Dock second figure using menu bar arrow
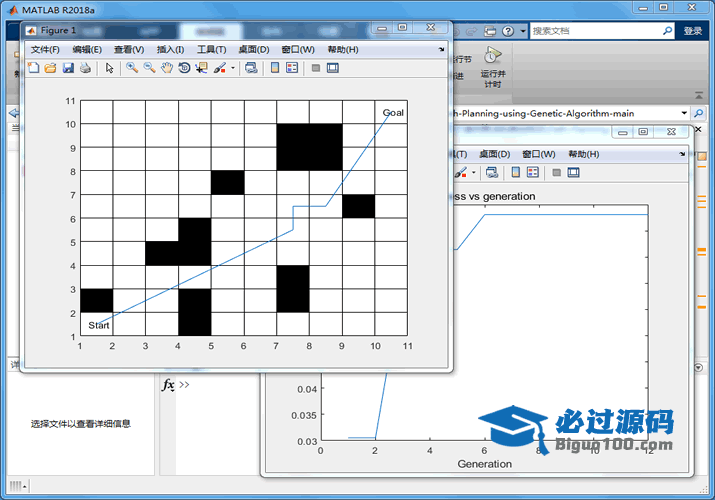Viewport: 715px width, 500px height. click(682, 154)
